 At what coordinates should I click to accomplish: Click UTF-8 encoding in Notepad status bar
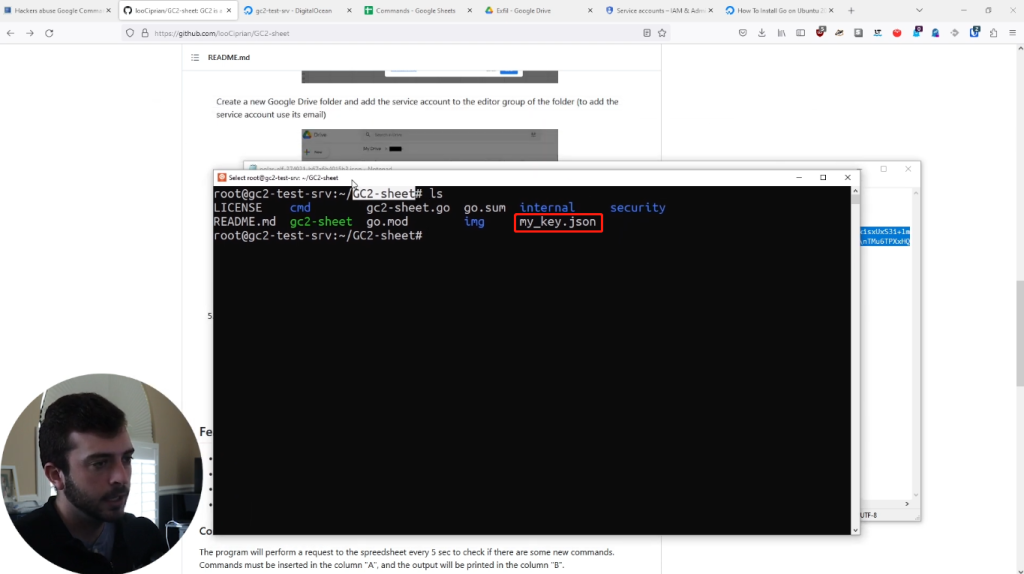click(x=869, y=515)
